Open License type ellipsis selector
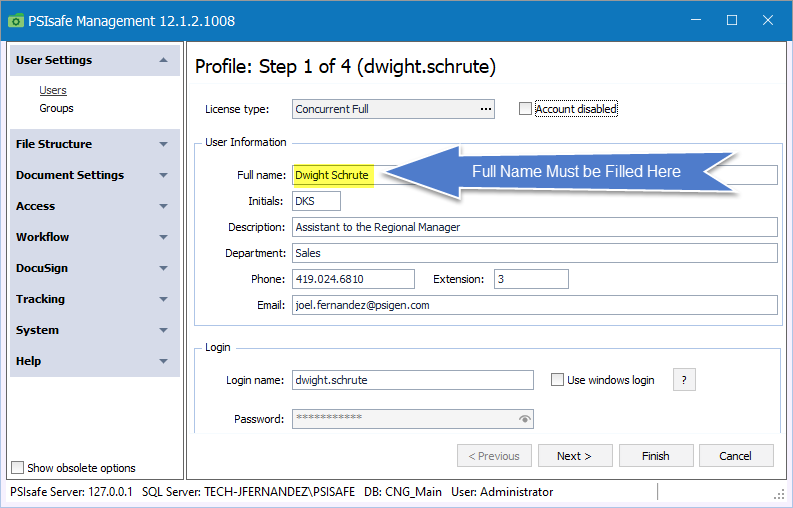Viewport: 793px width, 508px height. point(486,109)
